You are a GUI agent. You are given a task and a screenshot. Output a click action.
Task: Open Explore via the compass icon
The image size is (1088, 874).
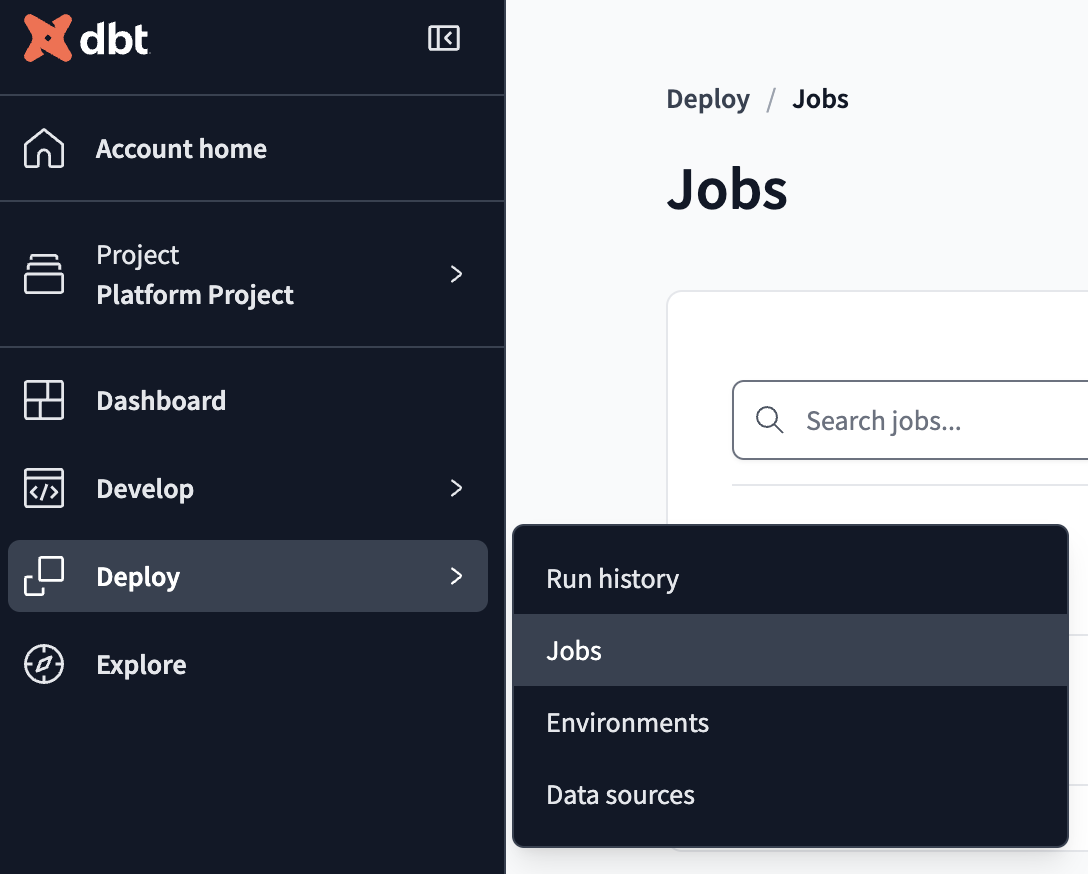pyautogui.click(x=44, y=664)
